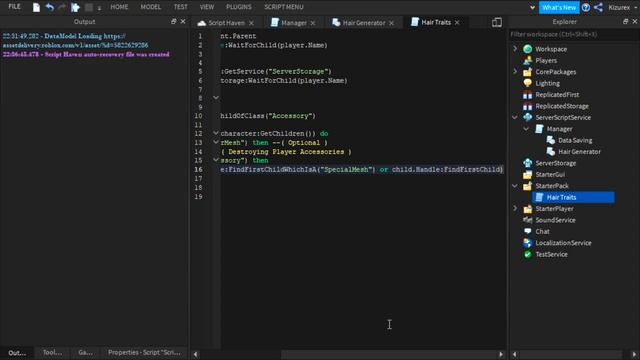This screenshot has width=640, height=360.
Task: Select Workspace in Explorer
Action: pyautogui.click(x=551, y=49)
